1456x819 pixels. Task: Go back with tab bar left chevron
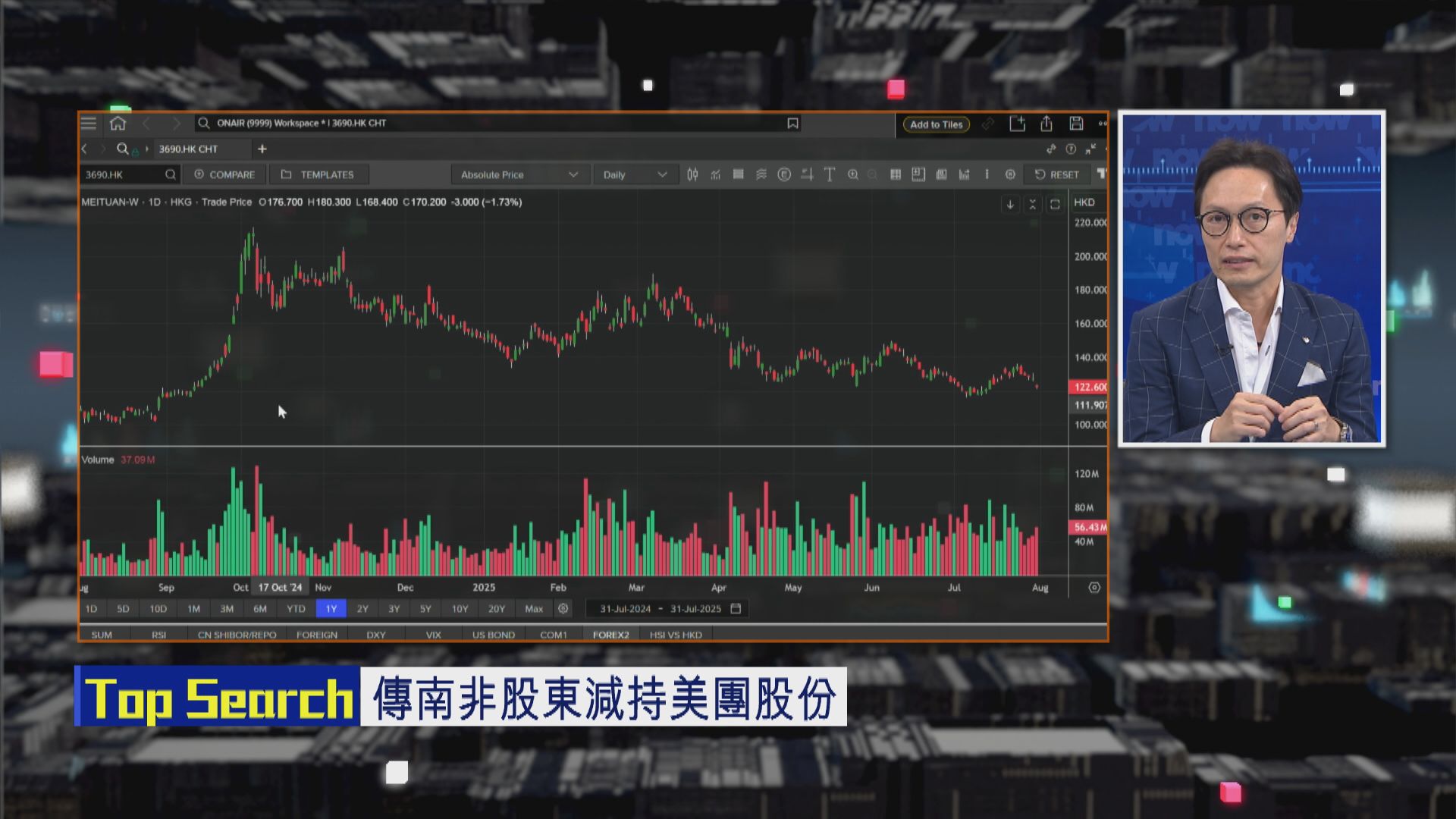85,149
